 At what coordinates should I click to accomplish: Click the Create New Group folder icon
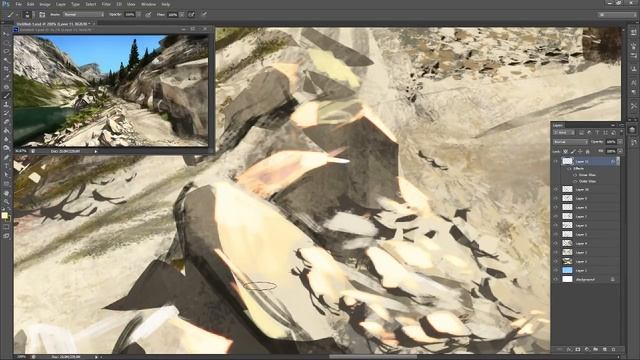(x=596, y=349)
